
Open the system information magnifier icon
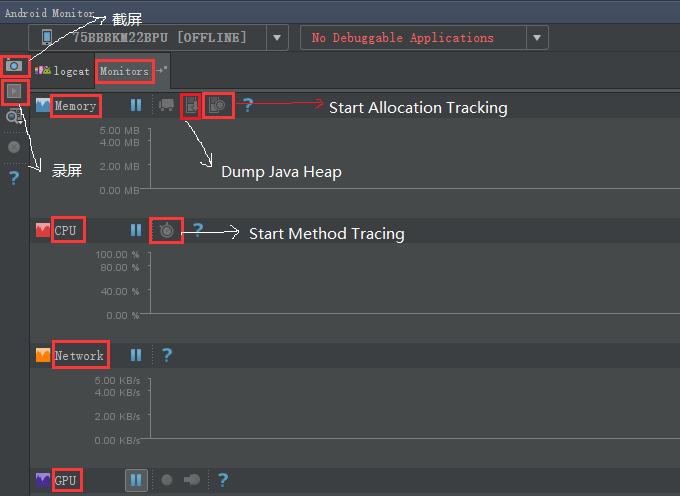14,117
